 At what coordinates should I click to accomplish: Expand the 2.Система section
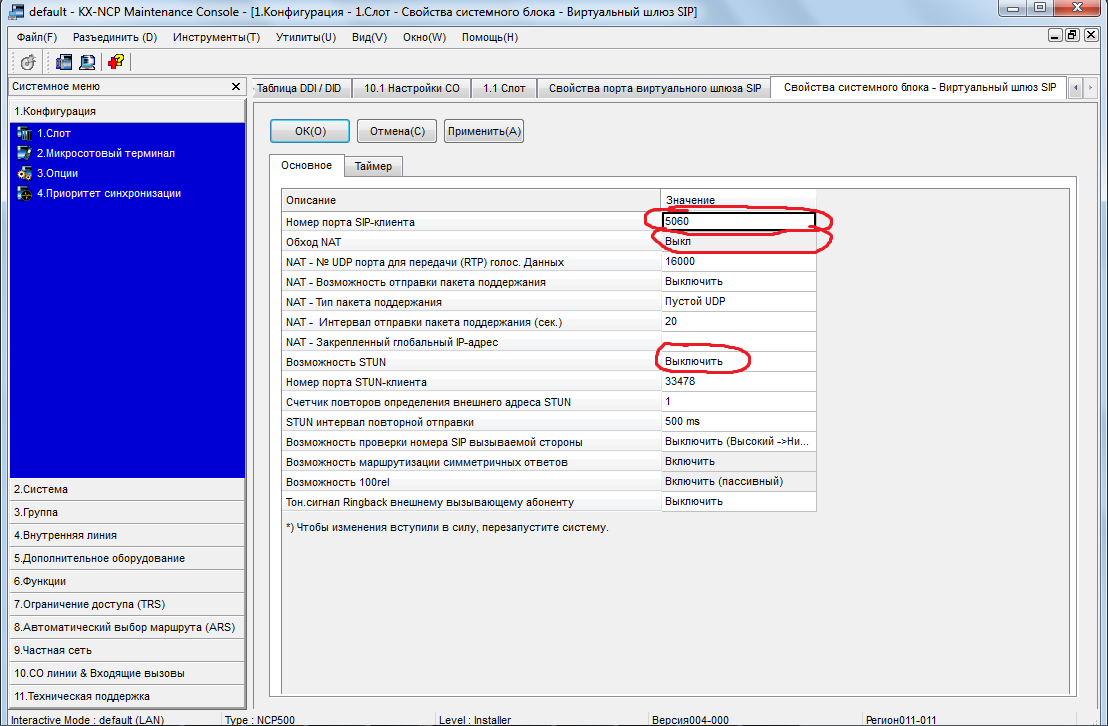tap(125, 490)
